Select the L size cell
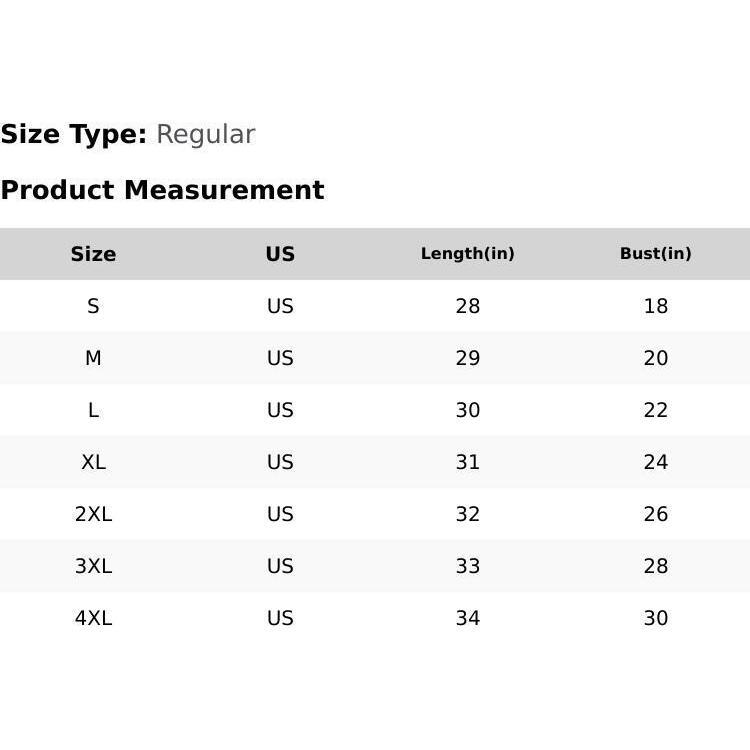The width and height of the screenshot is (750, 750). click(93, 410)
